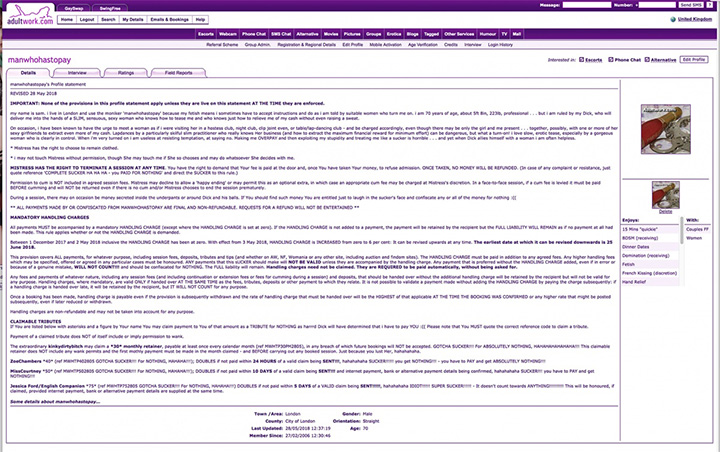Open the Age Verification link
Viewport: 720px width, 452px height.
423,45
